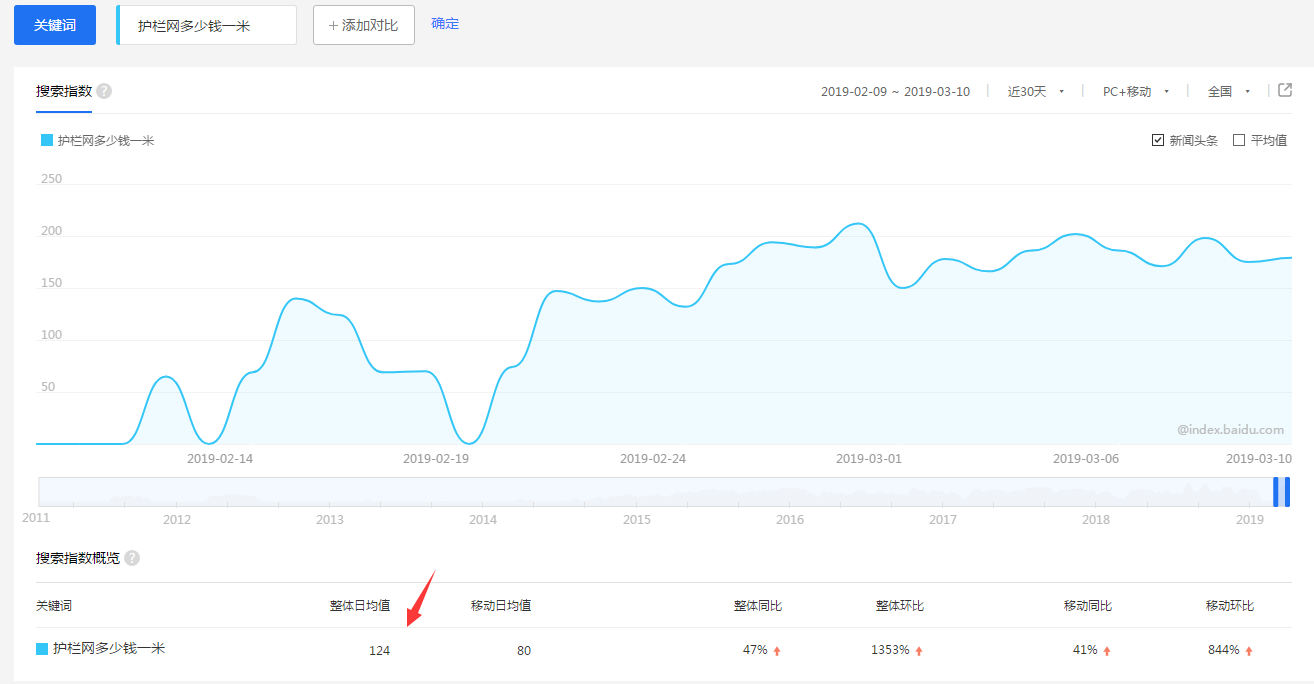
Task: Click the help icon next to 搜索指数概览
Action: [132, 558]
